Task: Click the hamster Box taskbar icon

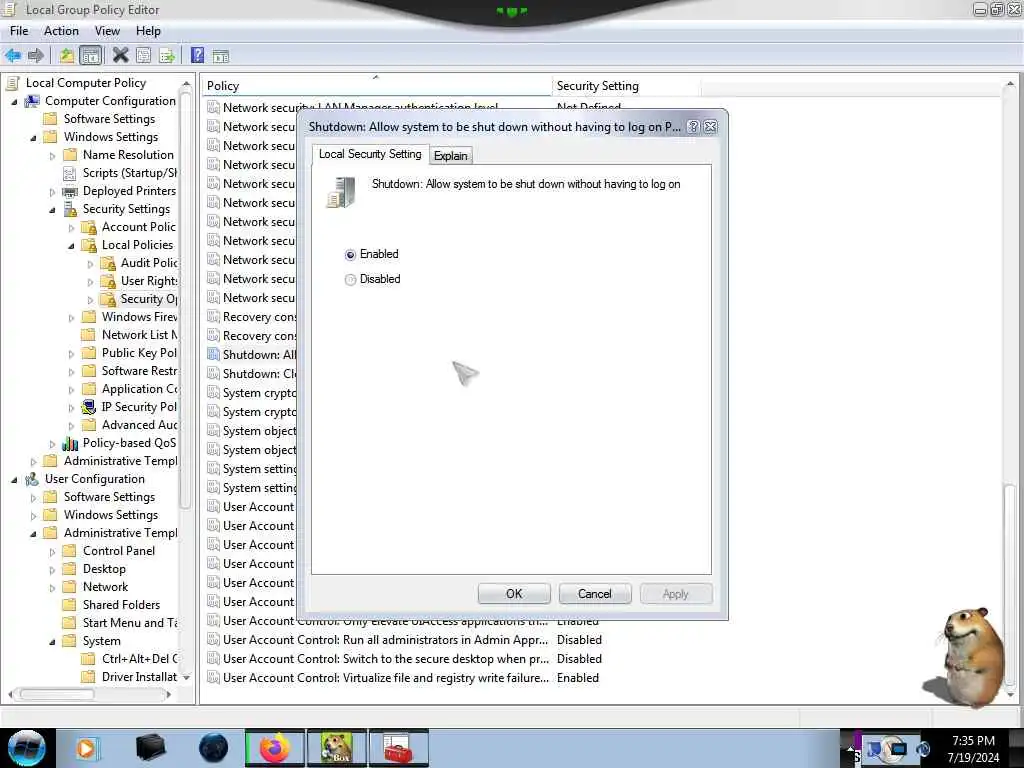Action: point(337,748)
